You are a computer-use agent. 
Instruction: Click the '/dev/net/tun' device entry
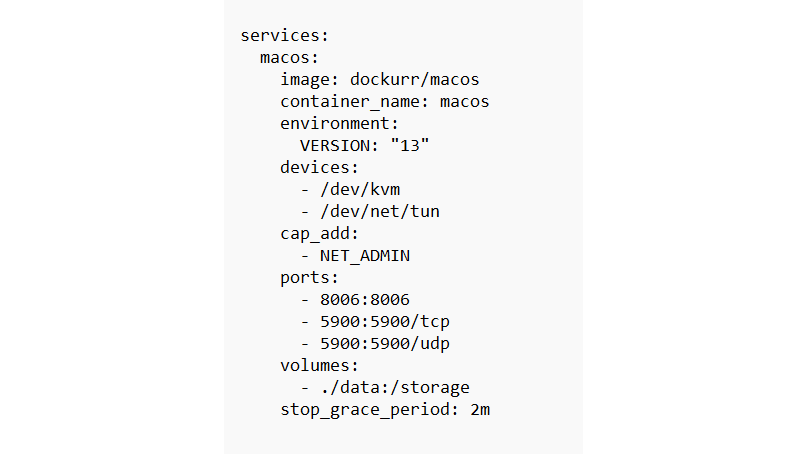(x=380, y=211)
